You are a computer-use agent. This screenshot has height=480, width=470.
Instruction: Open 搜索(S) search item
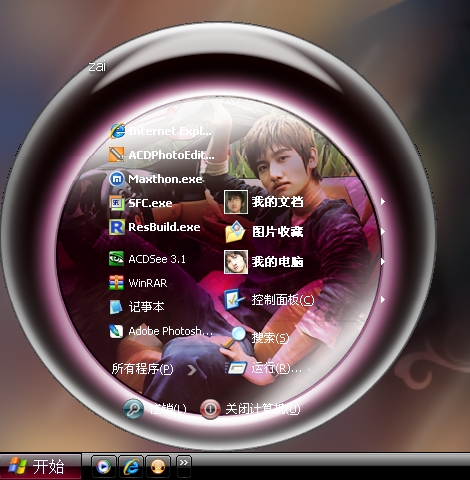[x=256, y=338]
